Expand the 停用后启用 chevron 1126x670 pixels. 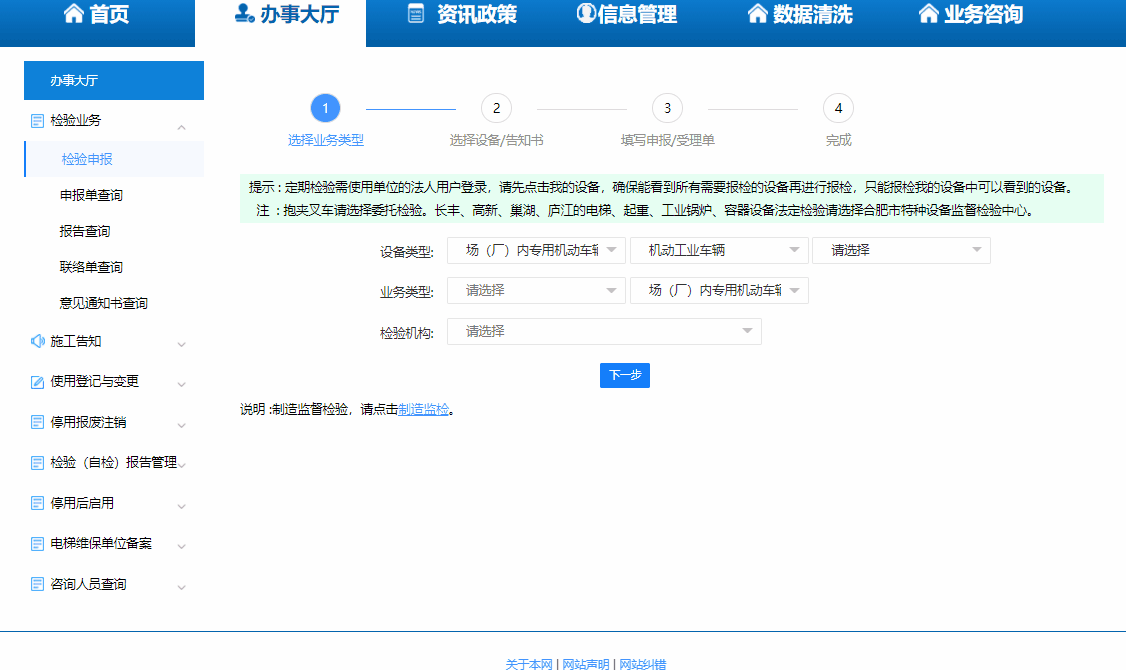click(x=182, y=507)
